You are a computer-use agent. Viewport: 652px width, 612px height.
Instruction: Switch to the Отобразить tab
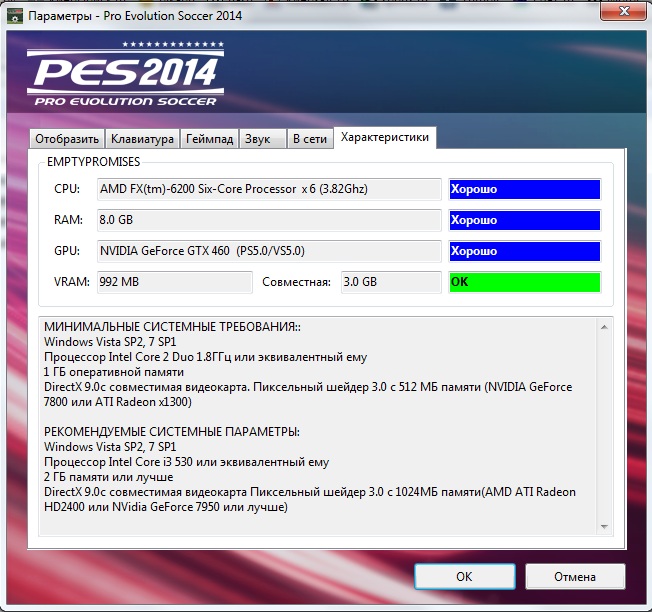tap(67, 138)
